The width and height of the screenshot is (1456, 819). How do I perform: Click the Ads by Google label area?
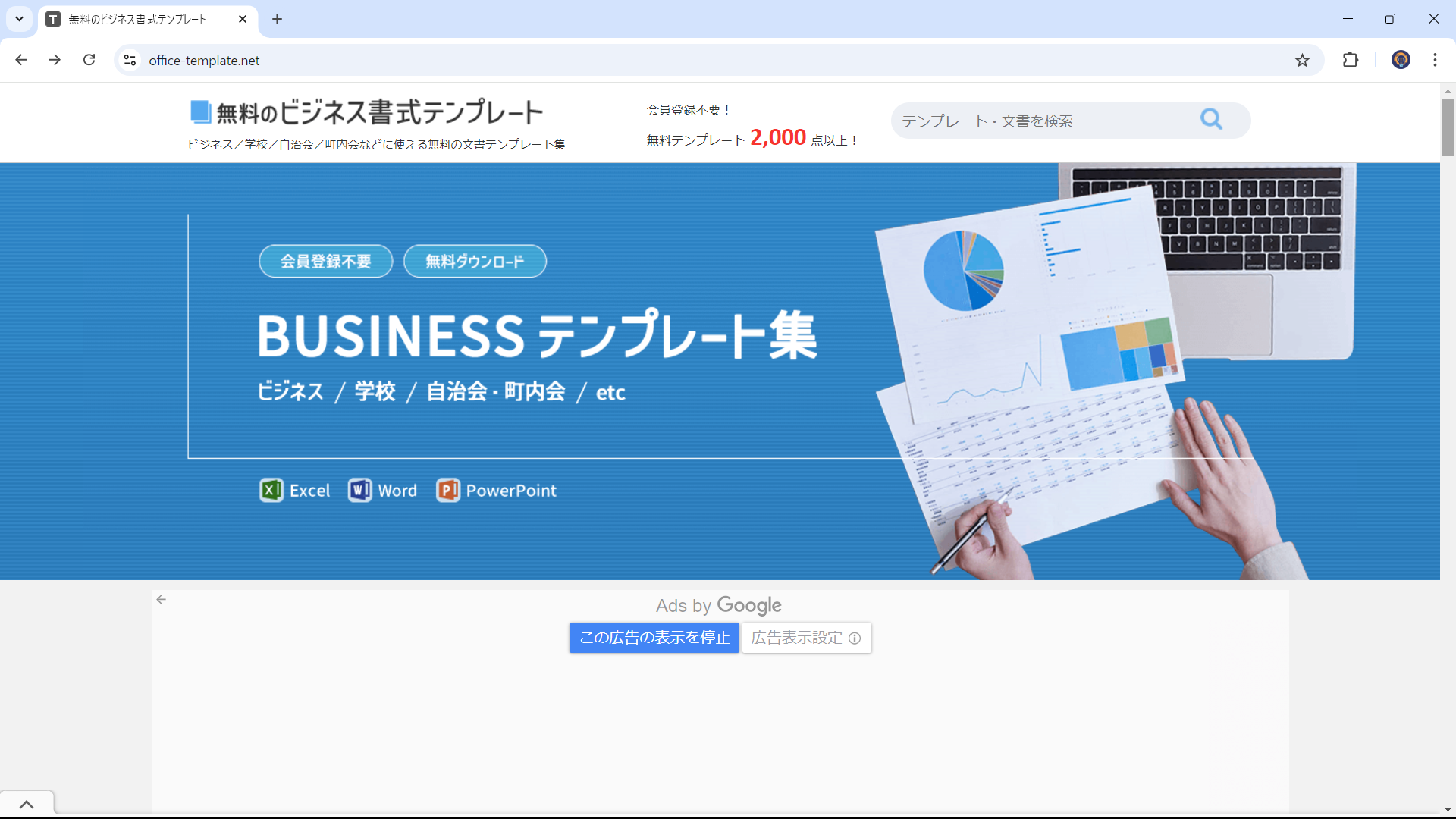(718, 605)
